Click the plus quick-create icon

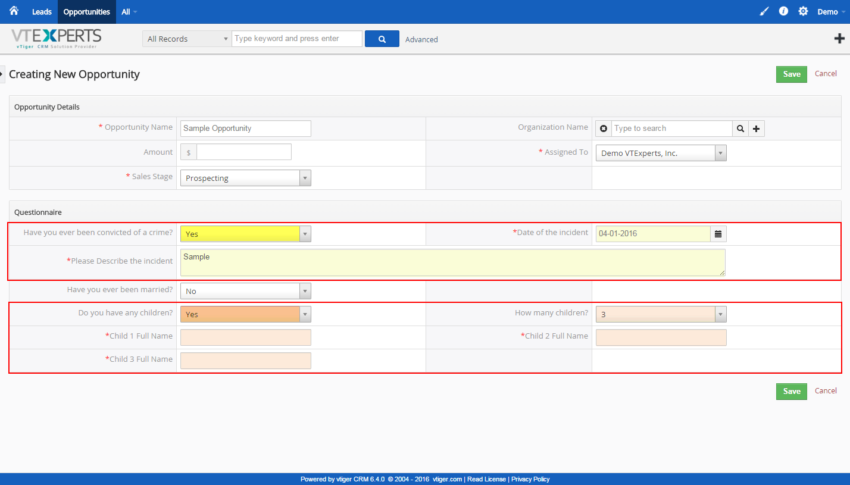tap(839, 38)
